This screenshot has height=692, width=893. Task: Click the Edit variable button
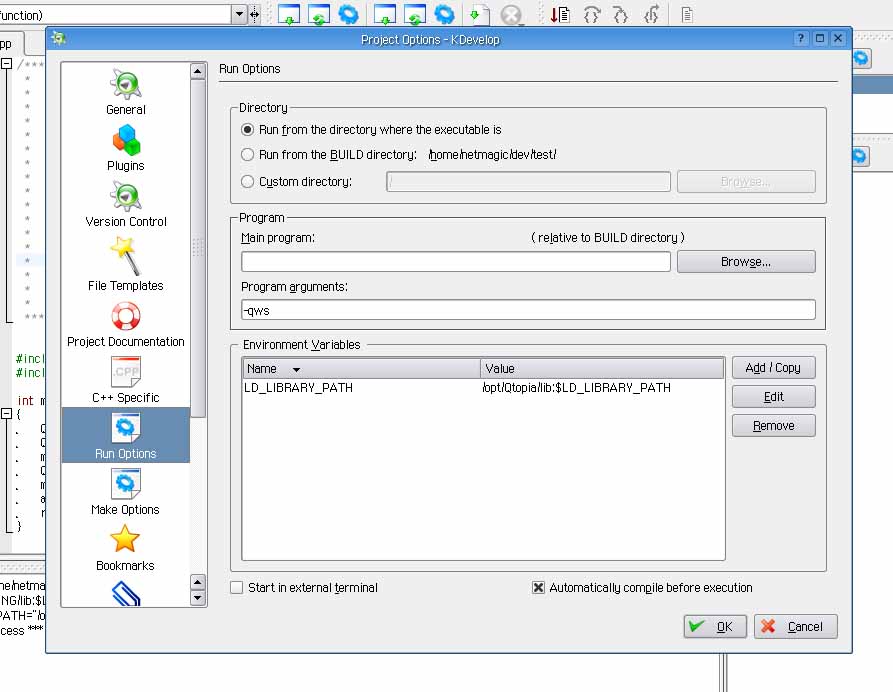[x=773, y=396]
